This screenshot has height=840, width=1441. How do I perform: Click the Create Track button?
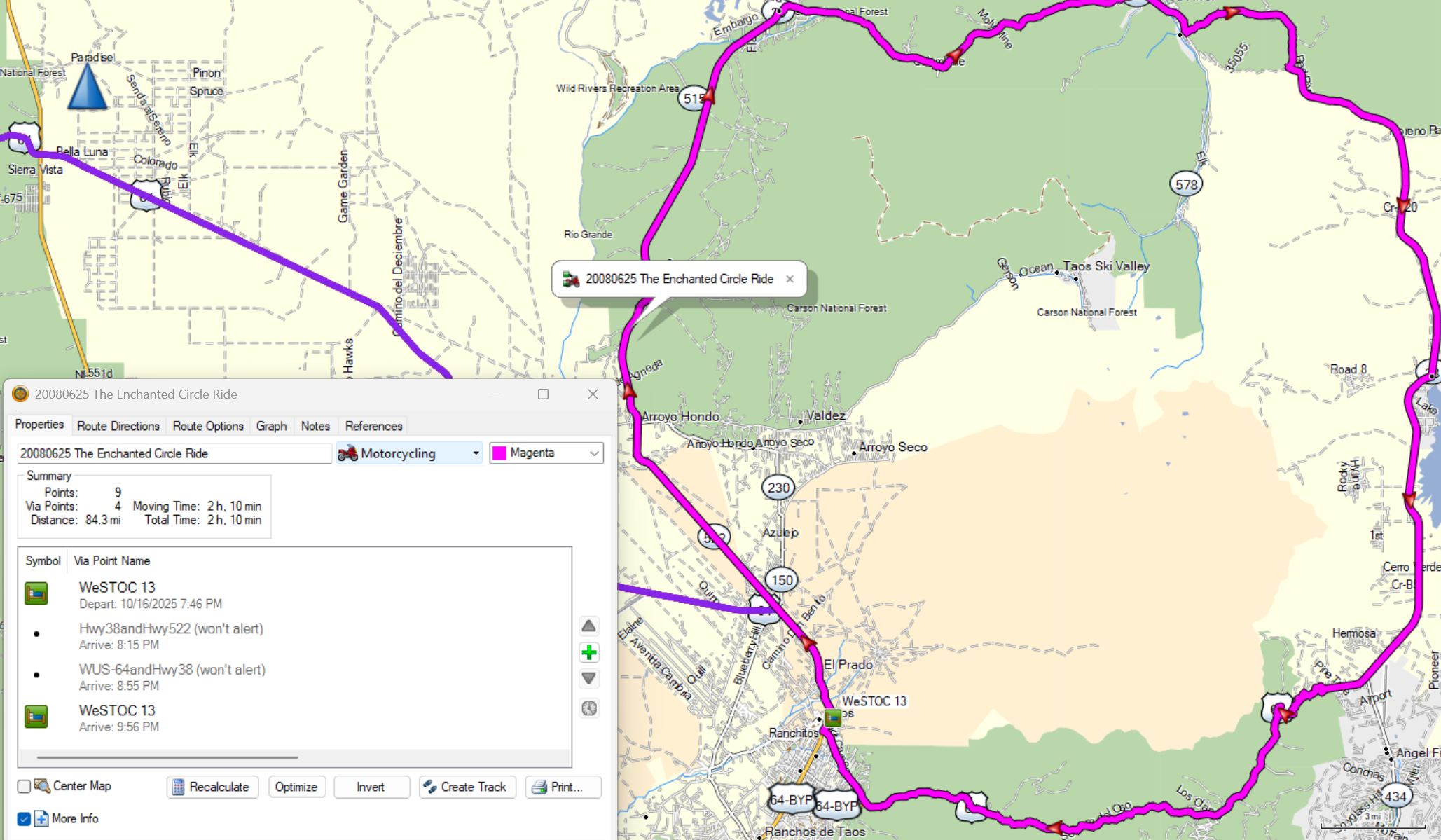click(x=467, y=787)
